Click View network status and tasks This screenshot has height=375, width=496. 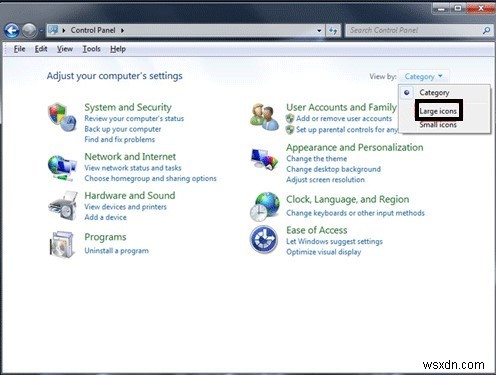pyautogui.click(x=133, y=168)
